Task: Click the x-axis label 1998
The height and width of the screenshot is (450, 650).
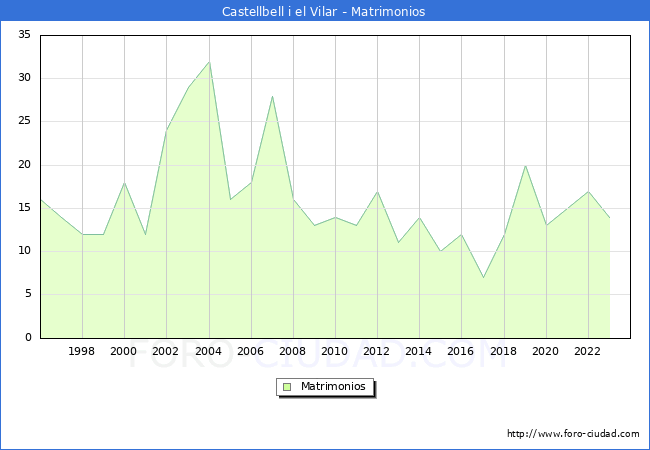Action: pos(81,351)
